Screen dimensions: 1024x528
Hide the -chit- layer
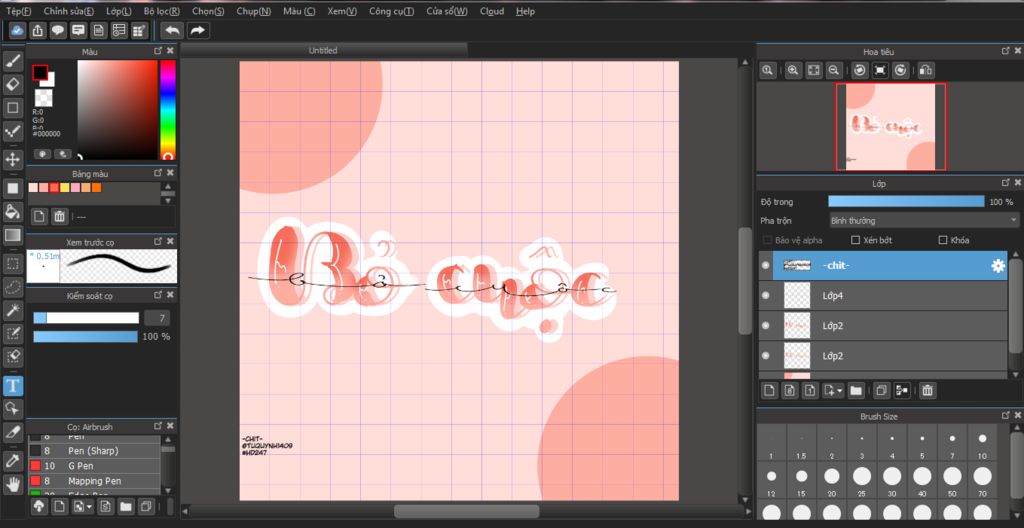pos(765,266)
